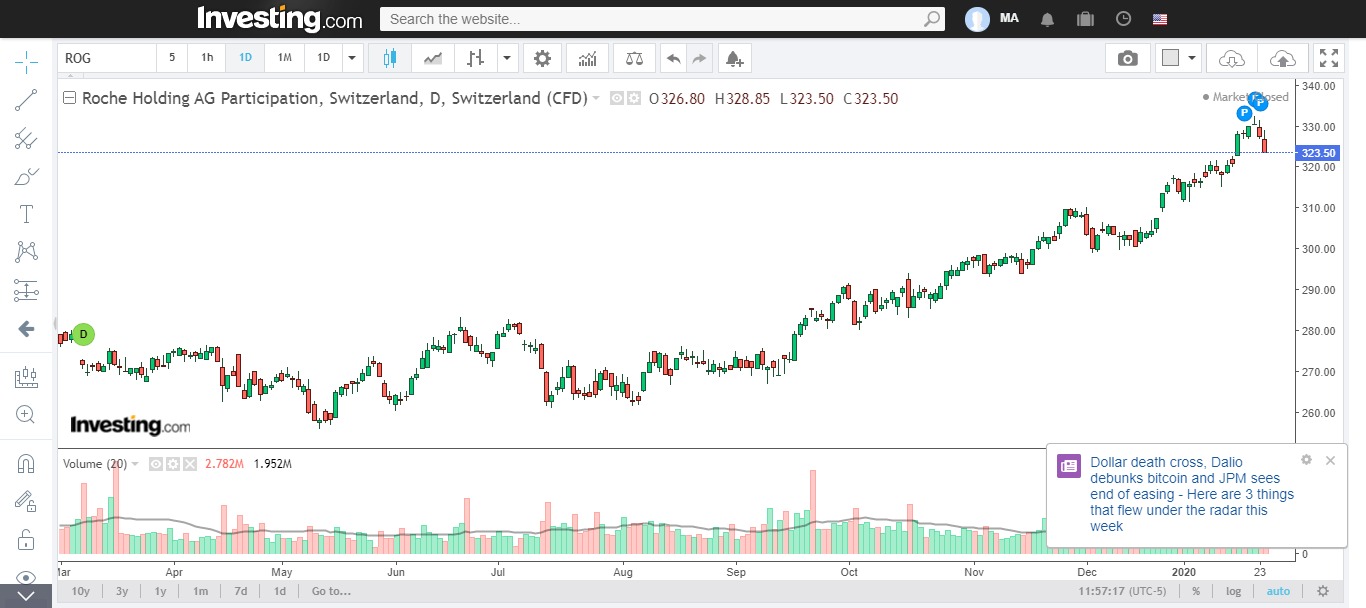Take a chart snapshot with camera icon
The height and width of the screenshot is (608, 1366).
1127,59
